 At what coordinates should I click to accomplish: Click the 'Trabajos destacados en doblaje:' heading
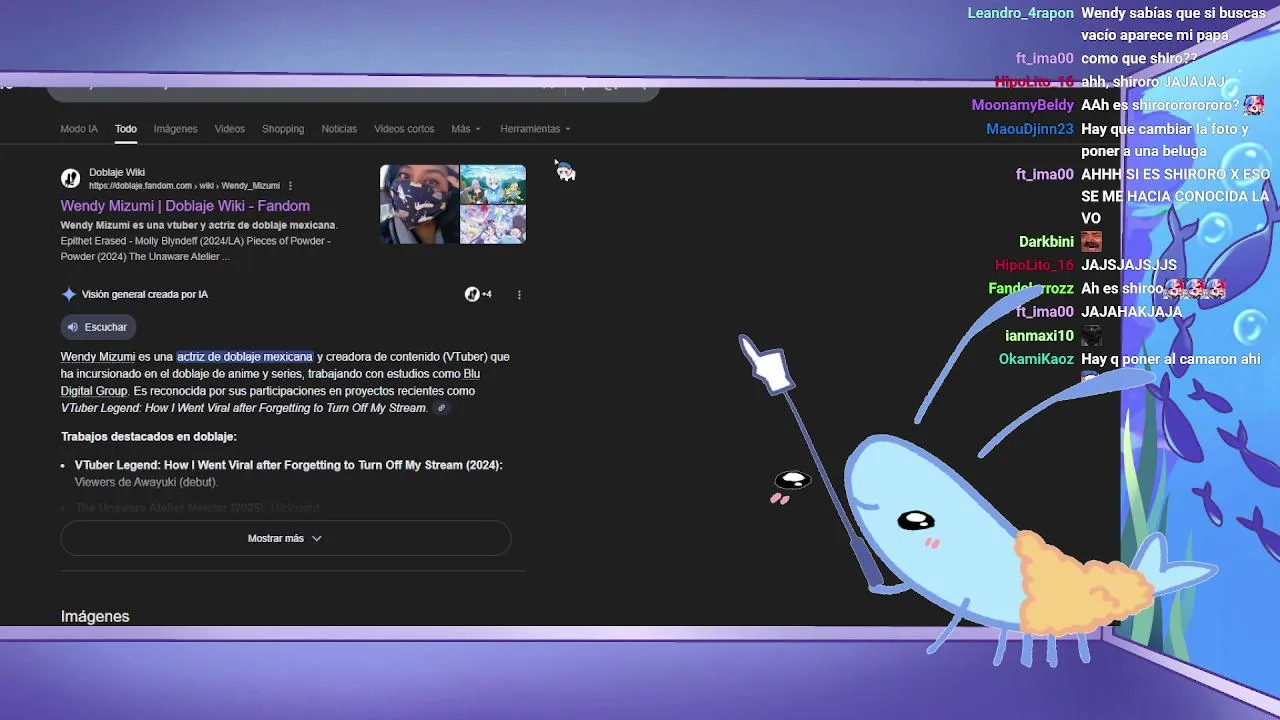[x=148, y=437]
